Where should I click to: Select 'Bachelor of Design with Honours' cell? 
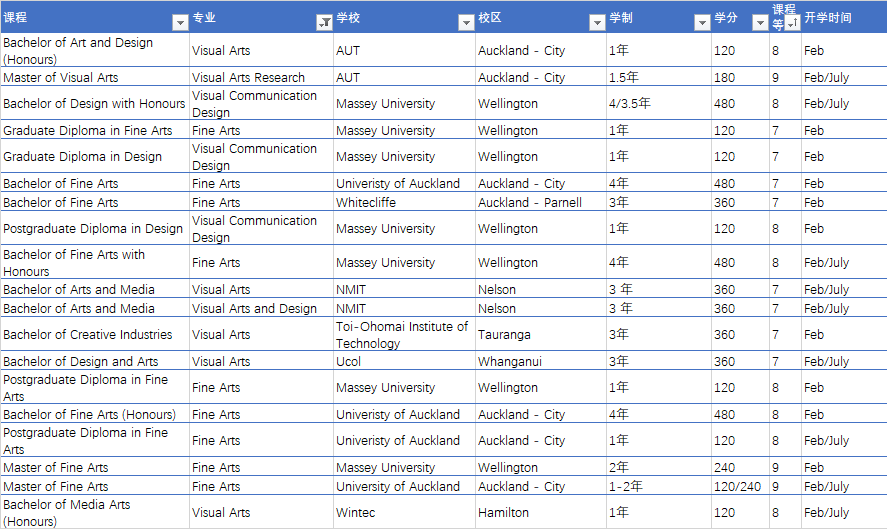[95, 104]
